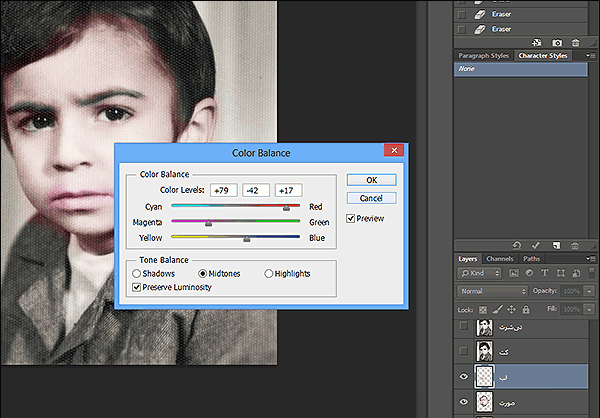Delete current state with History panel trash icon
The height and width of the screenshot is (418, 600).
point(576,42)
